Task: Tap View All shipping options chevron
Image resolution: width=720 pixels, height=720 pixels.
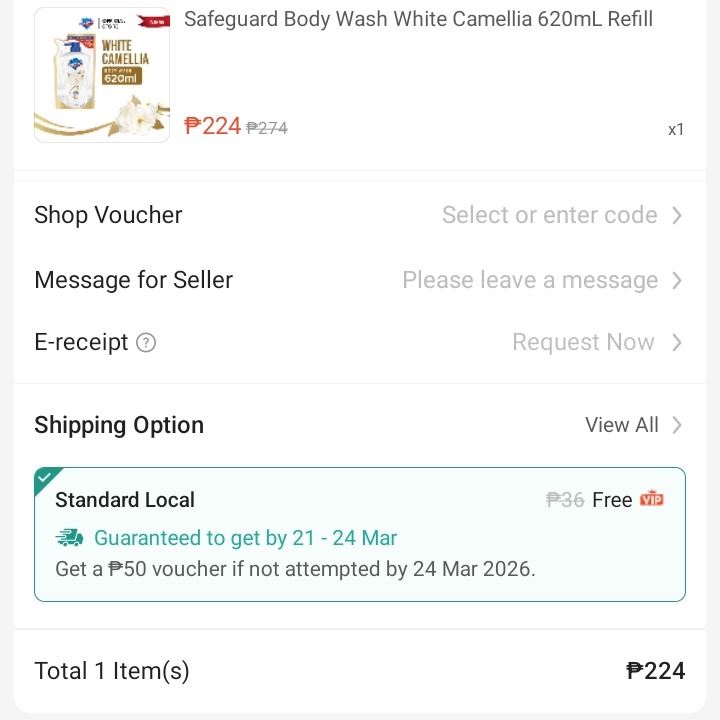Action: coord(677,425)
